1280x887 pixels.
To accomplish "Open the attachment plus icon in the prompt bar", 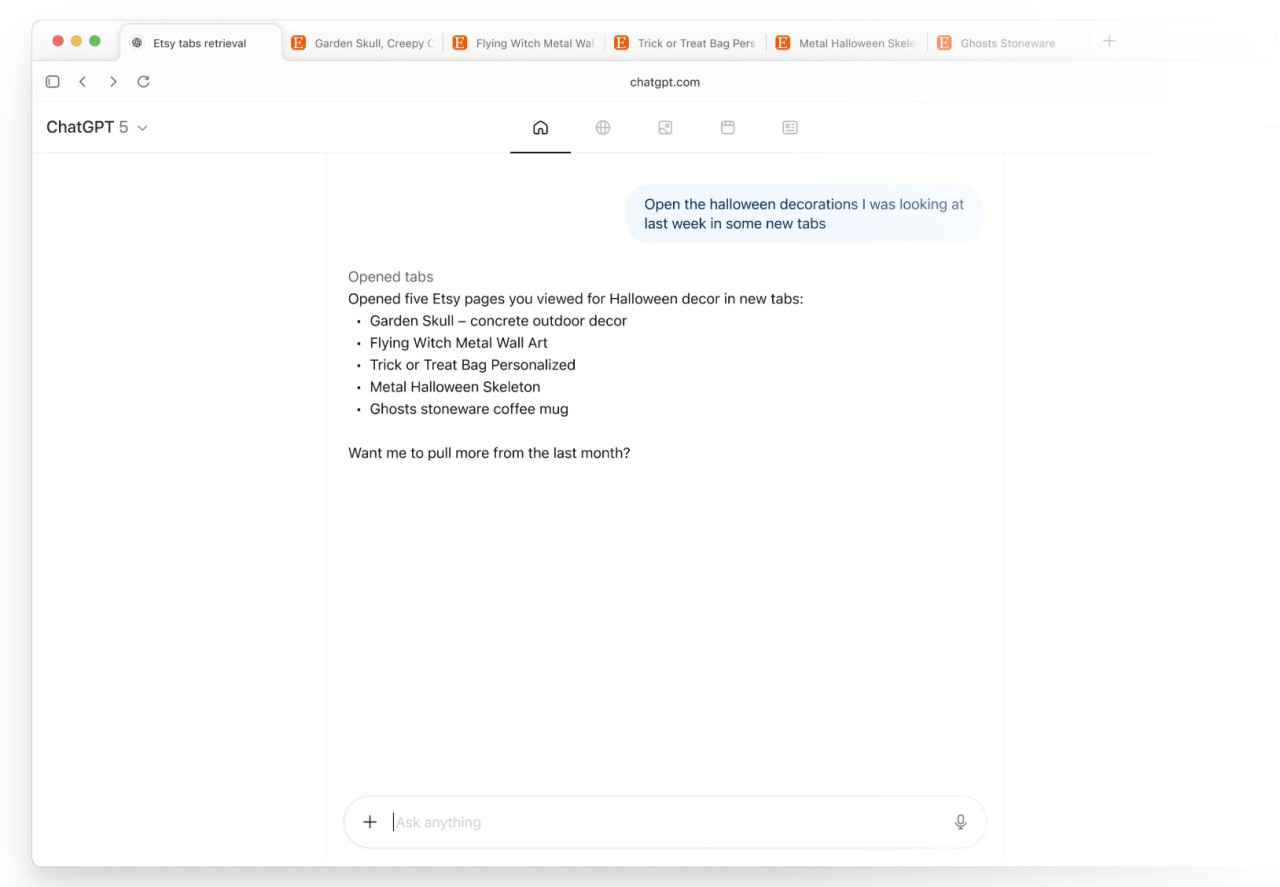I will point(370,821).
